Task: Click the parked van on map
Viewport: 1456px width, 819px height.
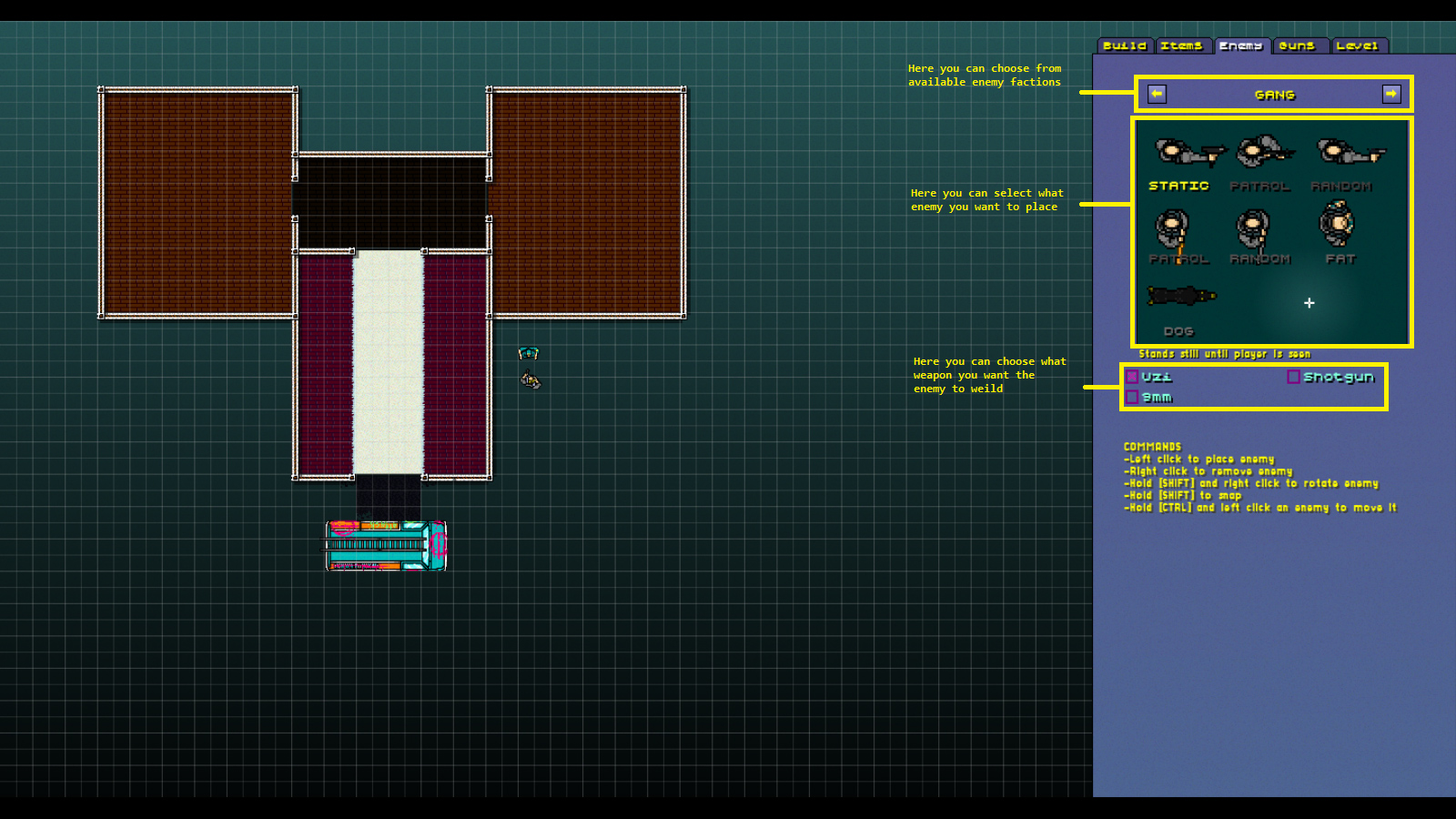Action: coord(387,545)
